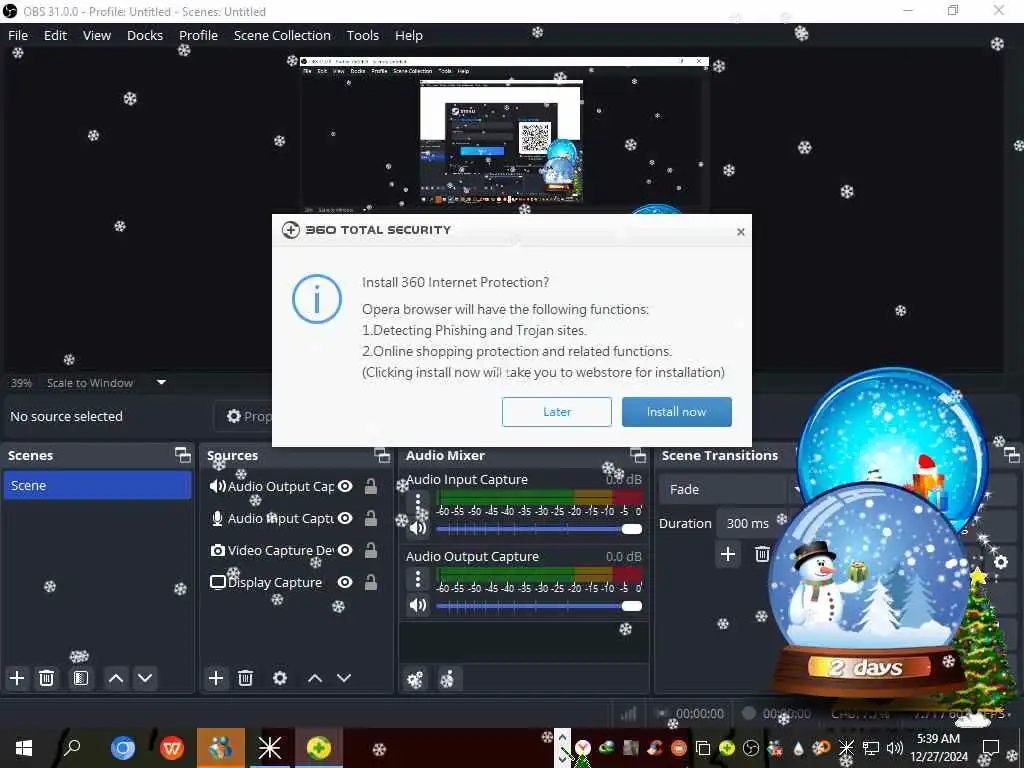
Task: Hide Video Capture Device source eye icon
Action: [x=345, y=550]
